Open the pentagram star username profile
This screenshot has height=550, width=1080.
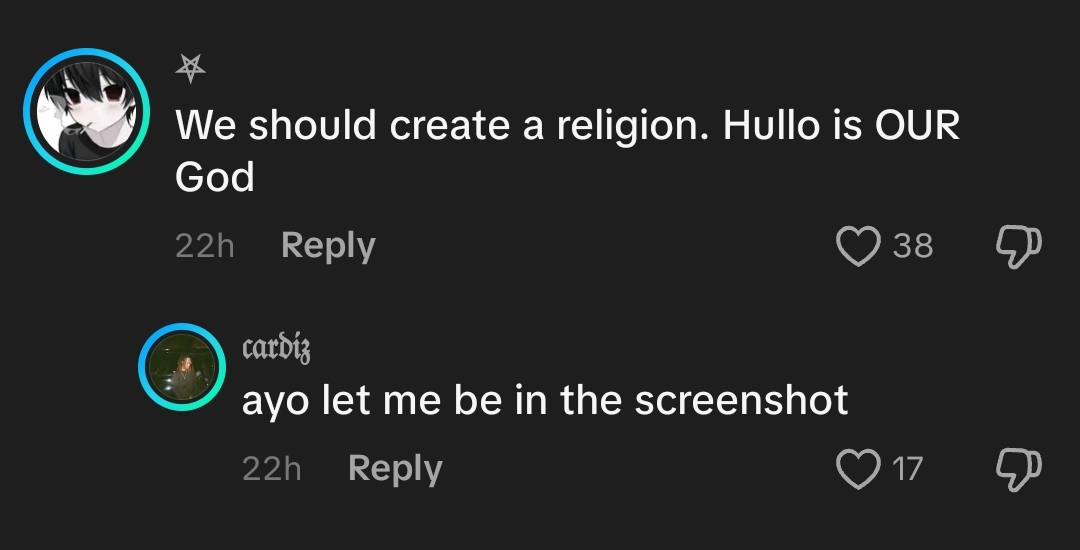point(190,68)
